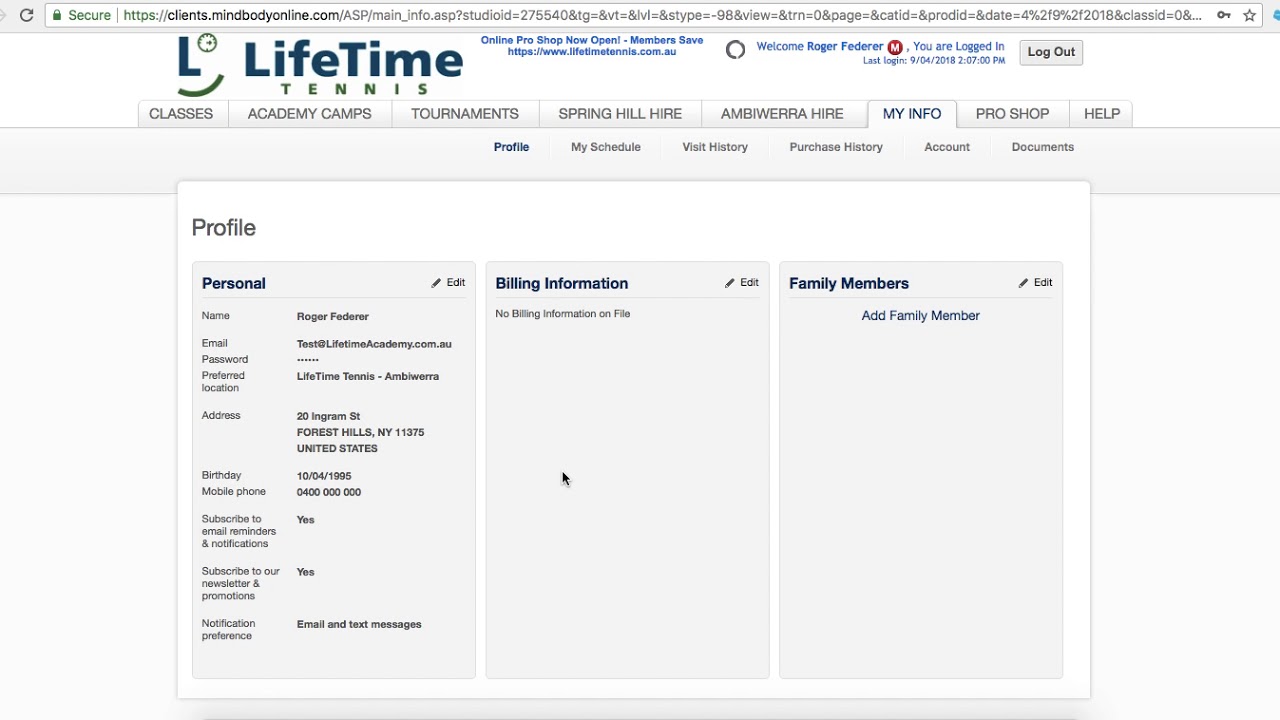Open the lifetimetennis.com.au Pro Shop link
This screenshot has height=720, width=1280.
point(592,52)
